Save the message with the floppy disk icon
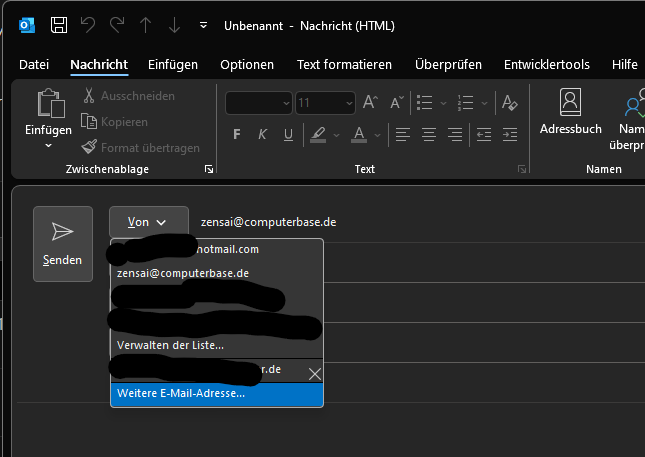Viewport: 645px width, 457px height. pyautogui.click(x=59, y=26)
